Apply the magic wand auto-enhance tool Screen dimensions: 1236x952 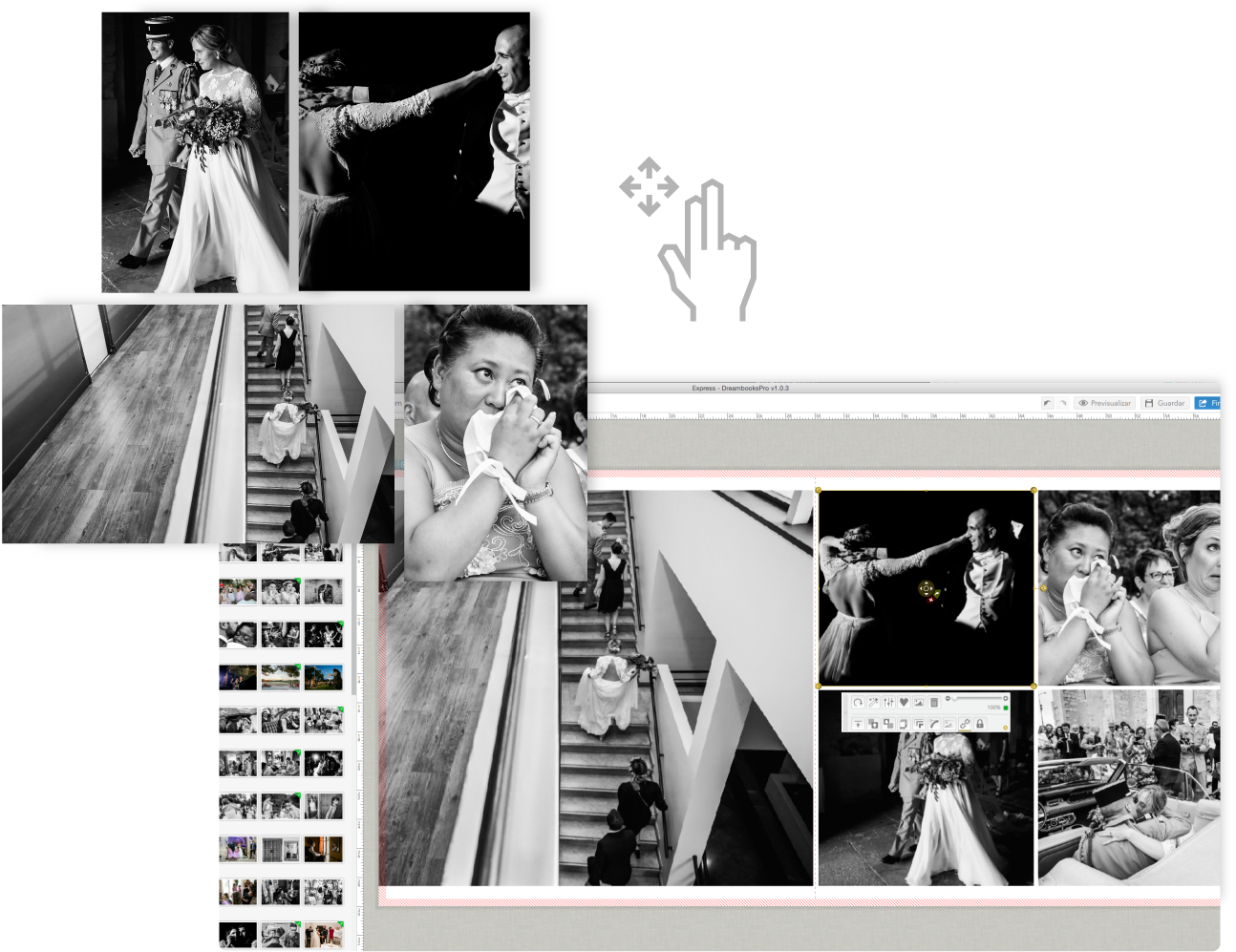[873, 702]
